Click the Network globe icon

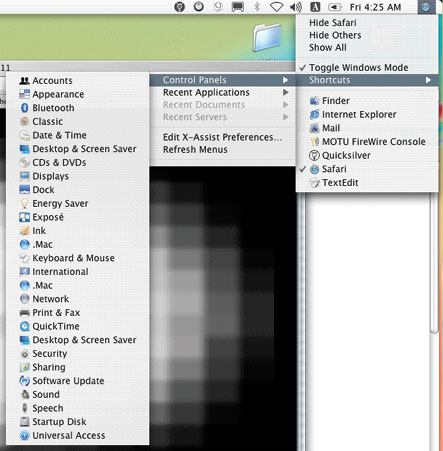click(x=24, y=299)
